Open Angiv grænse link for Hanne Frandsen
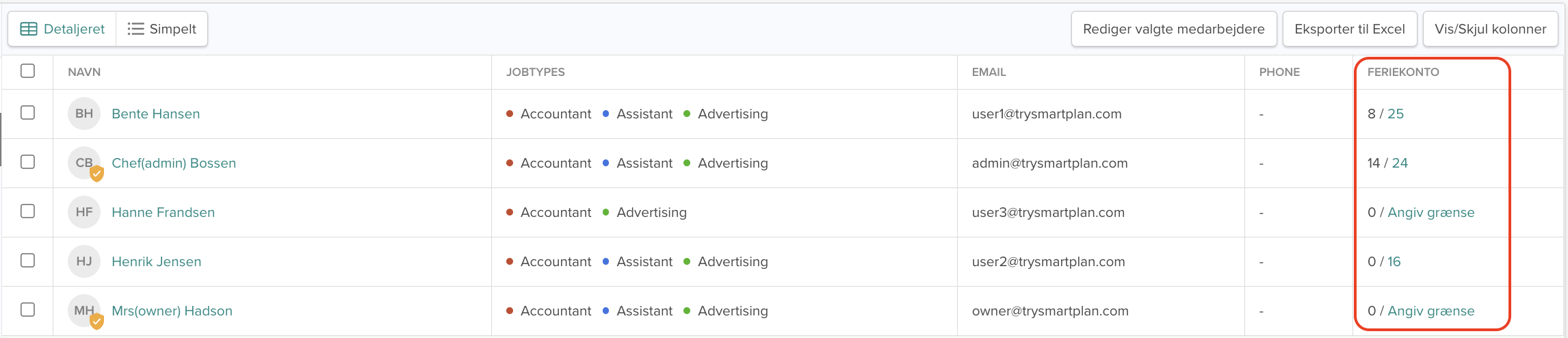Viewport: 1568px width, 338px height. coord(1430,212)
